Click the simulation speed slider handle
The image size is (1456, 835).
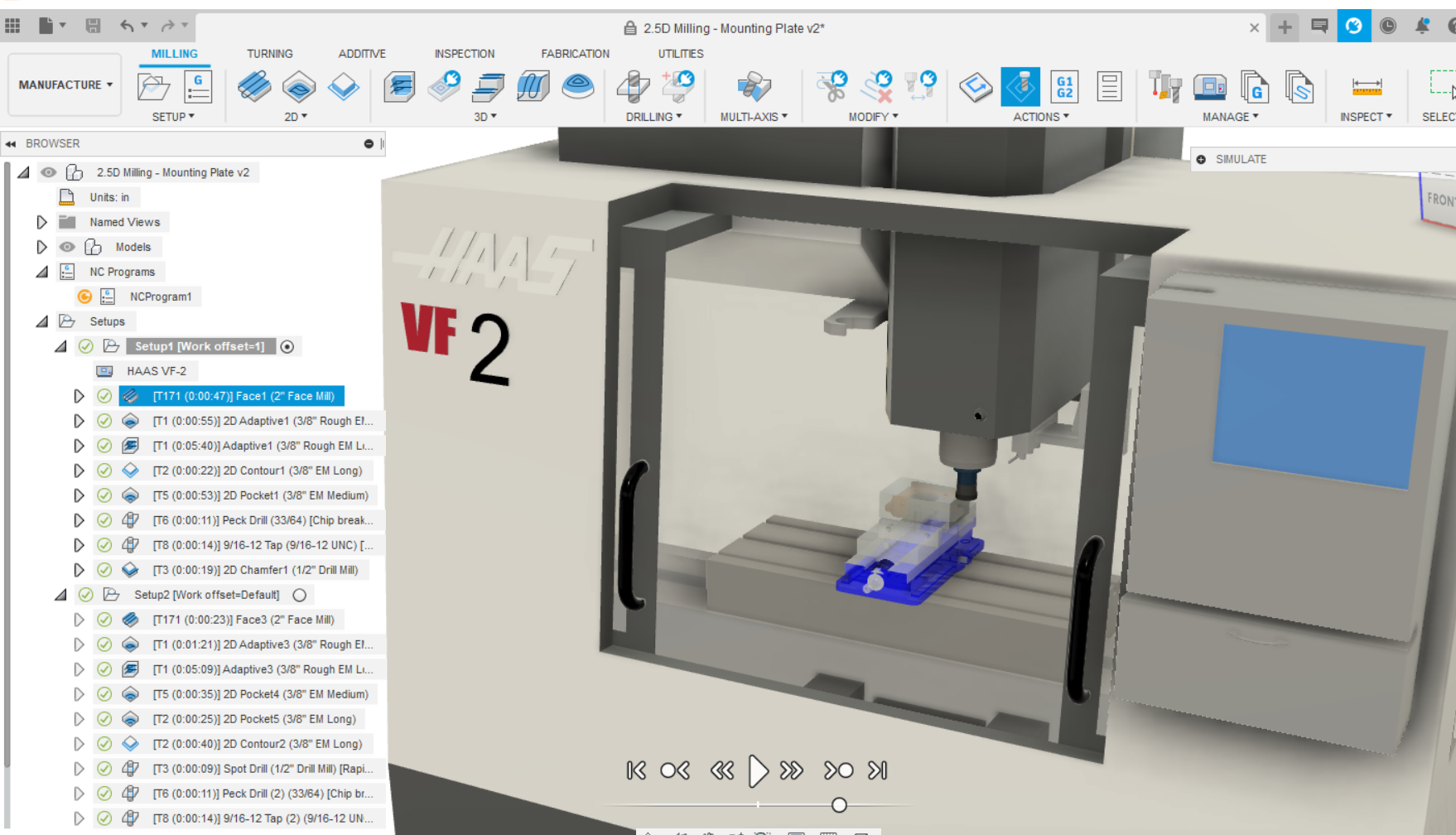tap(839, 805)
